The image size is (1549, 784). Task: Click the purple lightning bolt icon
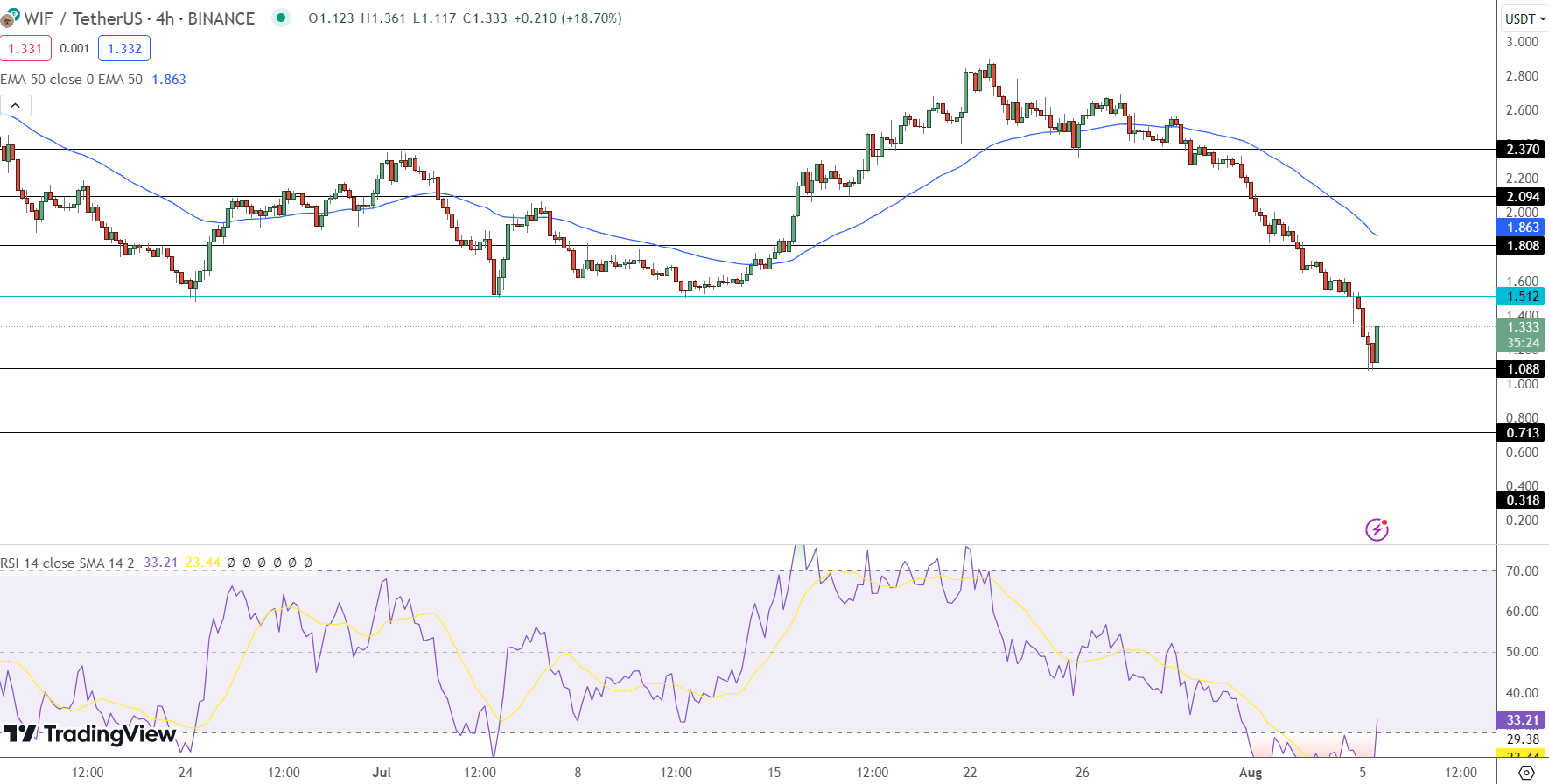pyautogui.click(x=1377, y=529)
